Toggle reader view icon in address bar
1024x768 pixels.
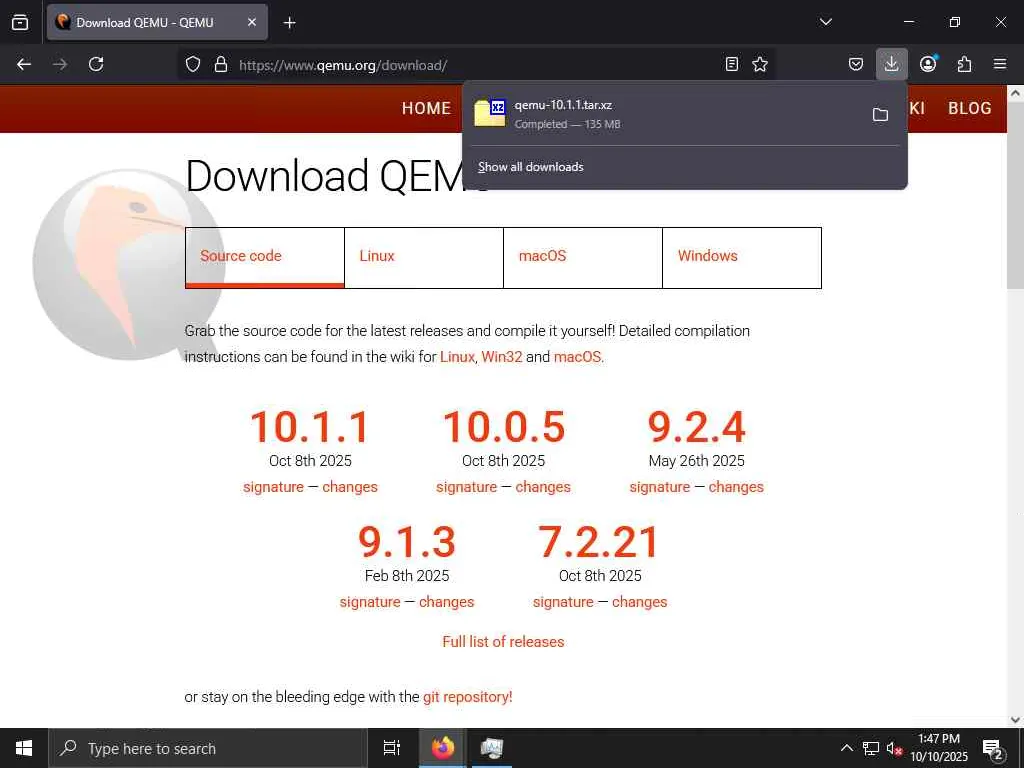(732, 64)
